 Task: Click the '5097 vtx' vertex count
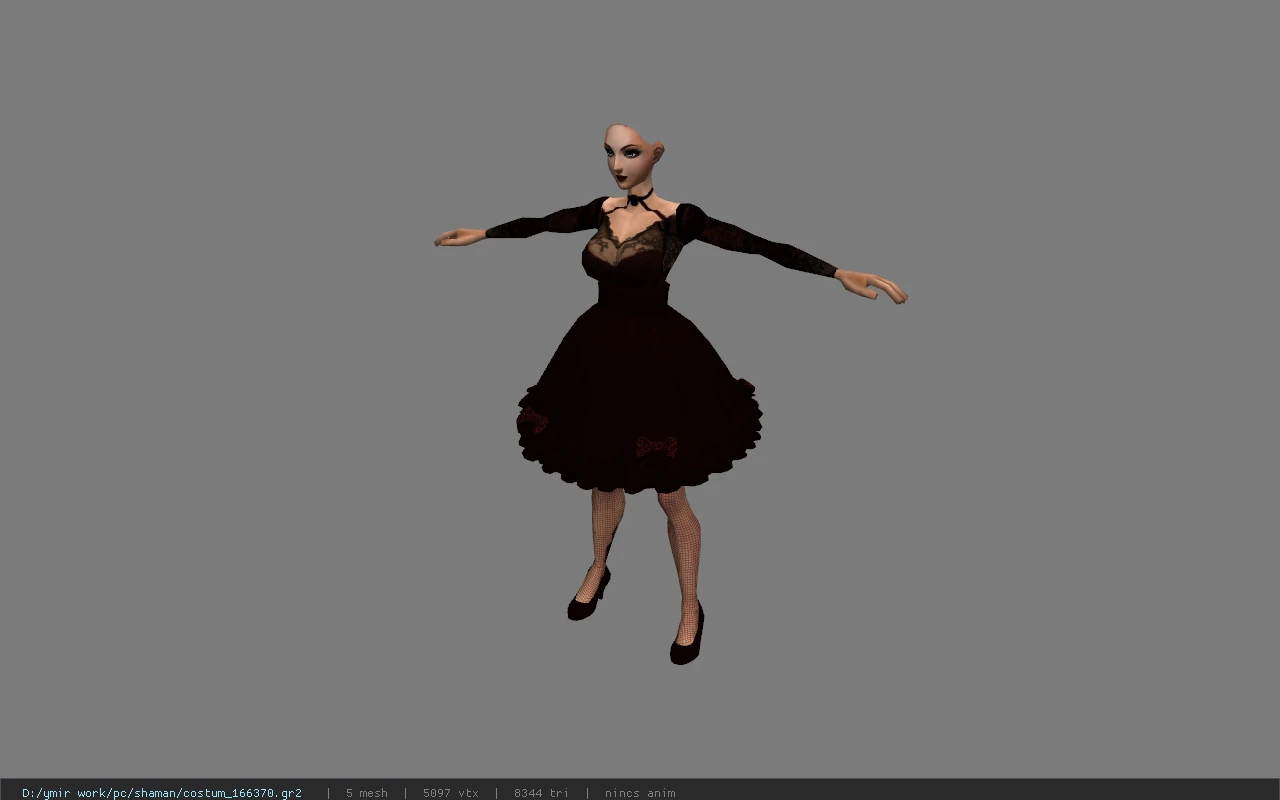pyautogui.click(x=451, y=793)
